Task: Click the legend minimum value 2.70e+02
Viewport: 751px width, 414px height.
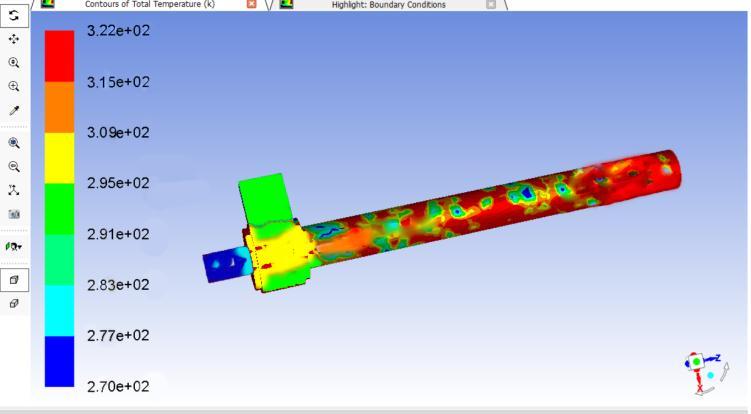Action: pyautogui.click(x=118, y=386)
